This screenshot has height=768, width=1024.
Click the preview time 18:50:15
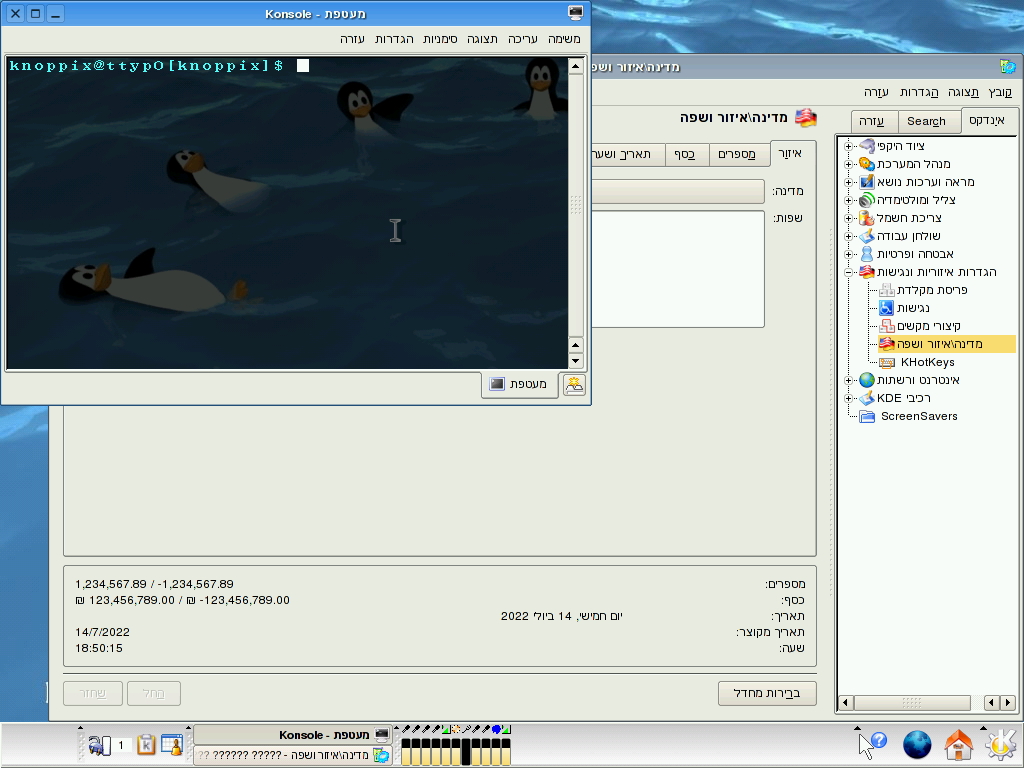click(x=99, y=648)
